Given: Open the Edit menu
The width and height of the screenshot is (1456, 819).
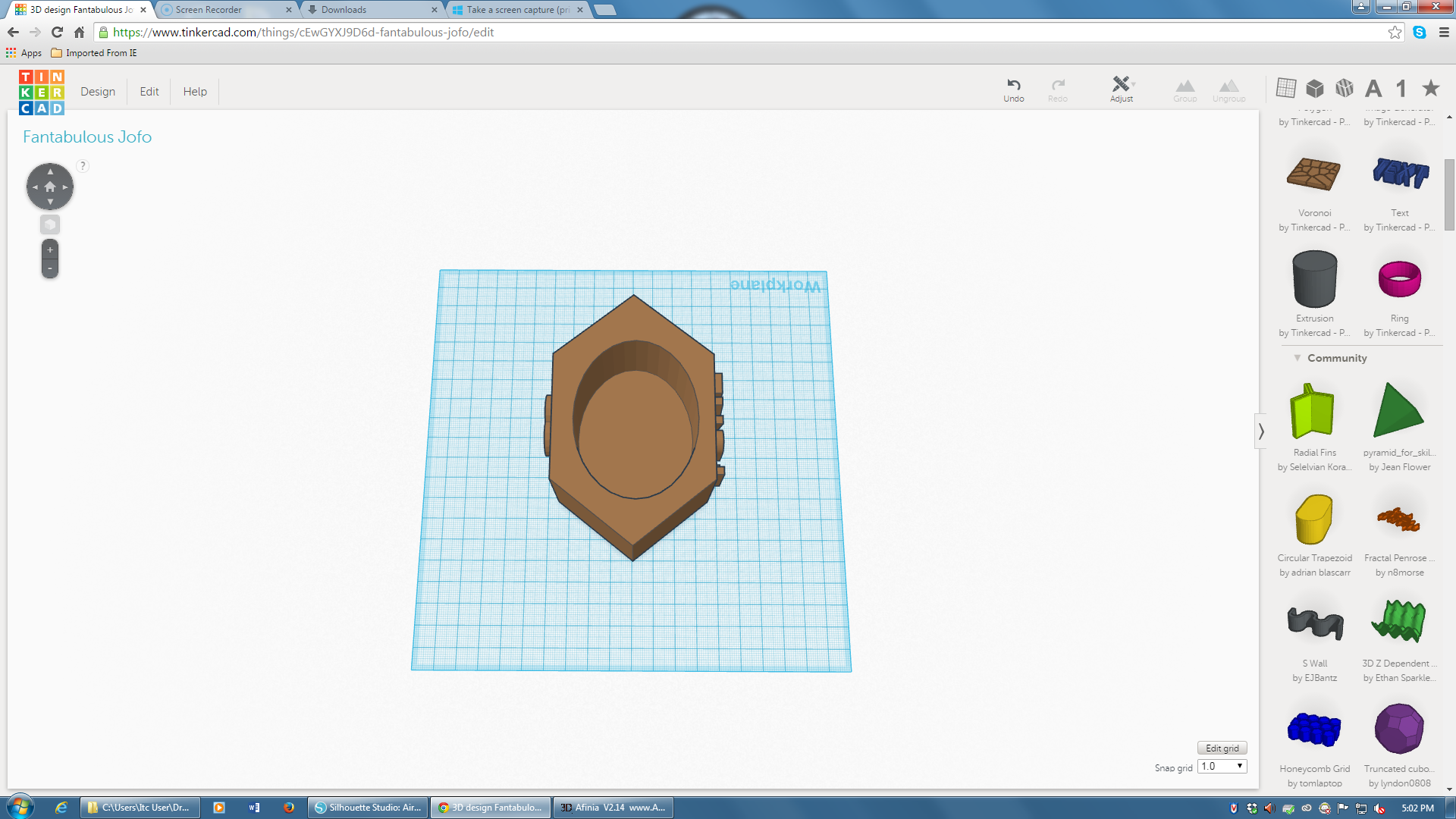Looking at the screenshot, I should (x=149, y=92).
